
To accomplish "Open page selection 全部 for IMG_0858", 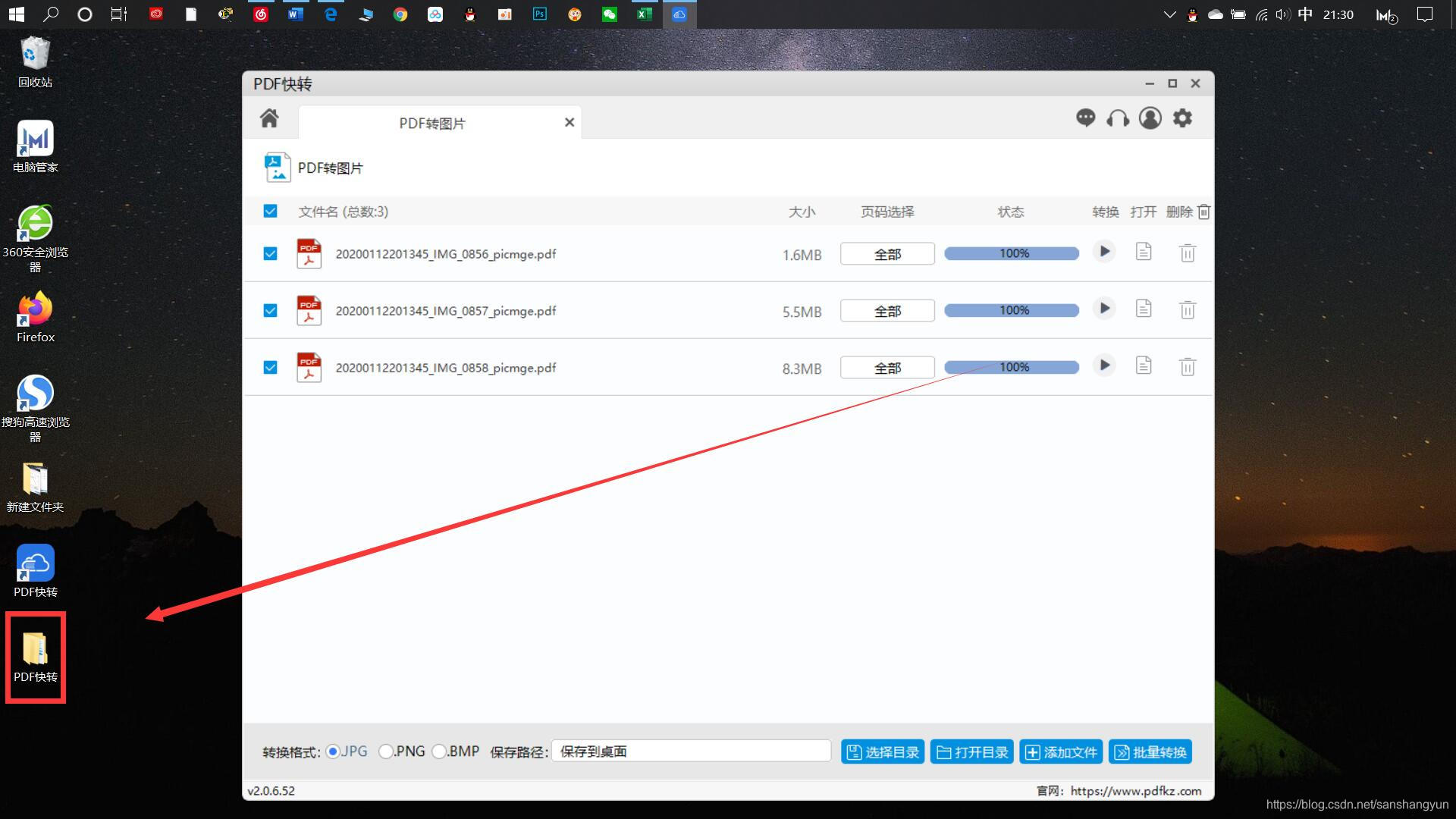I will click(x=887, y=368).
